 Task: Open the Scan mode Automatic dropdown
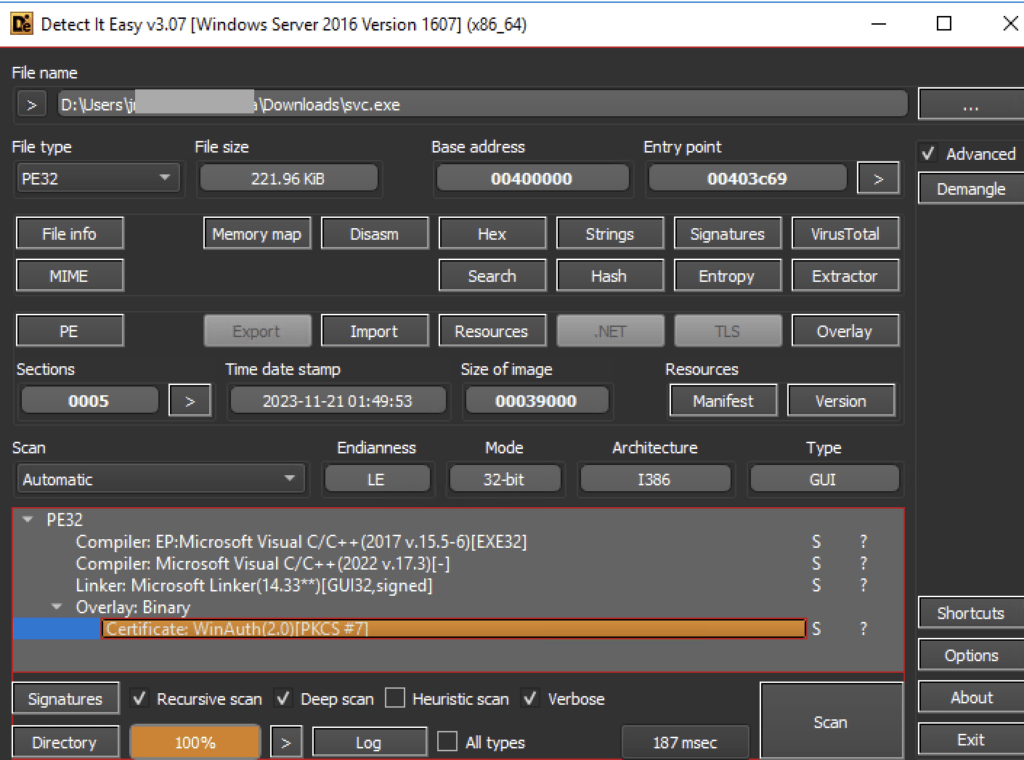tap(160, 479)
